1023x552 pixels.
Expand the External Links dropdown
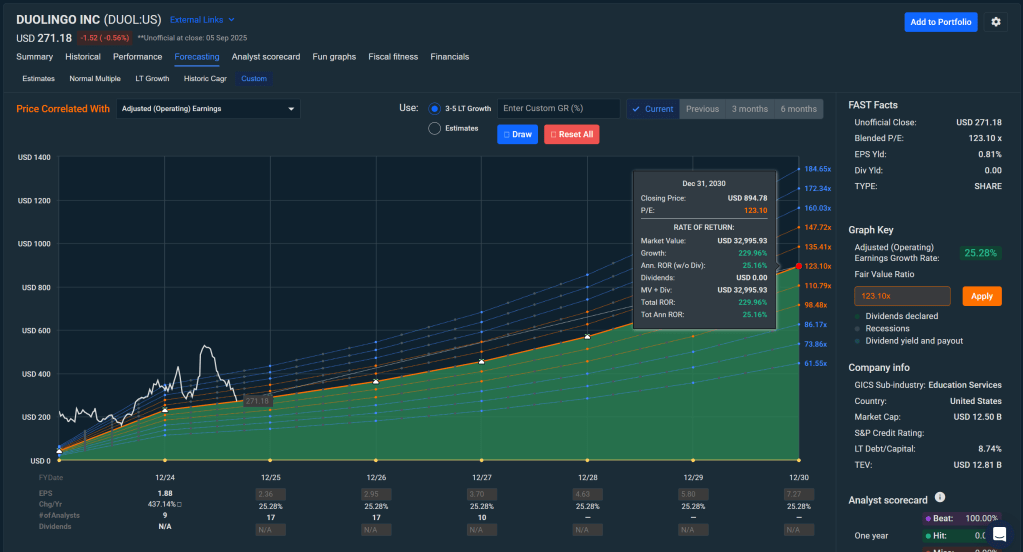click(202, 20)
